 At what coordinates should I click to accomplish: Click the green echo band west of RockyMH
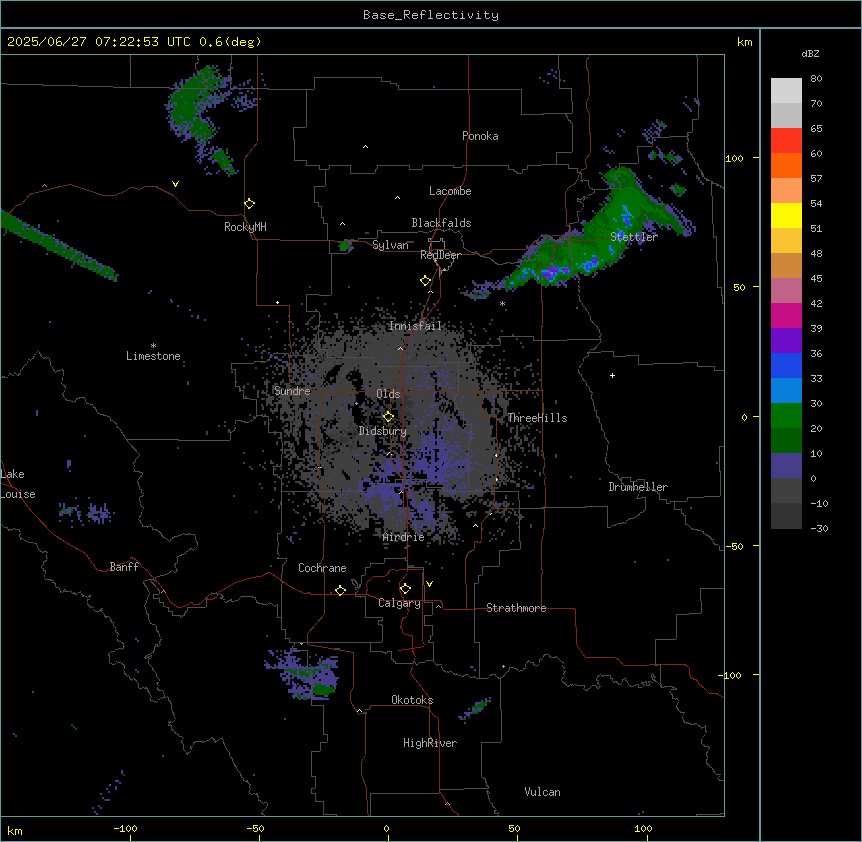(x=58, y=246)
